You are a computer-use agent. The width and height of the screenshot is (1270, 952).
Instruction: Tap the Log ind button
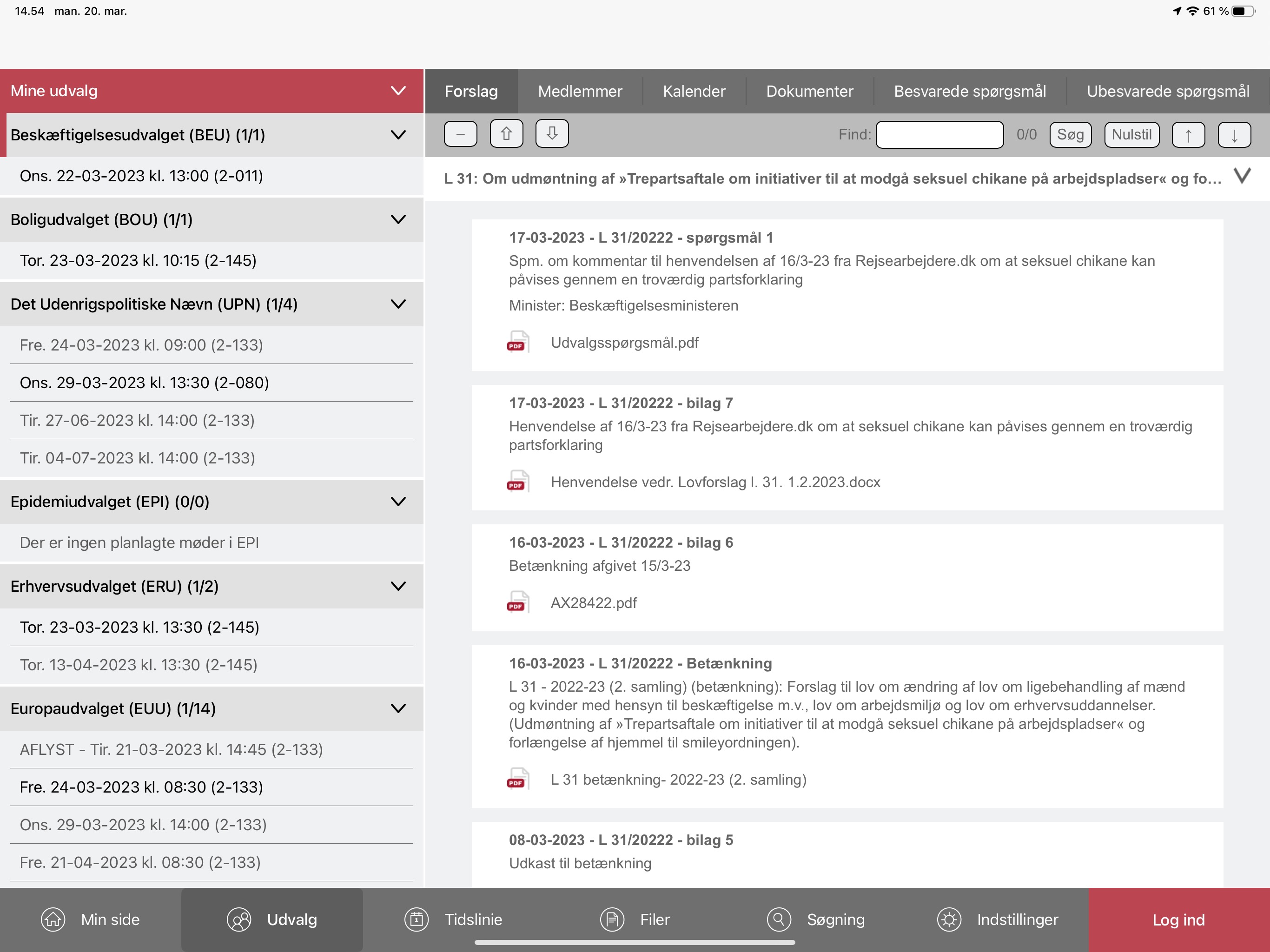click(x=1178, y=920)
